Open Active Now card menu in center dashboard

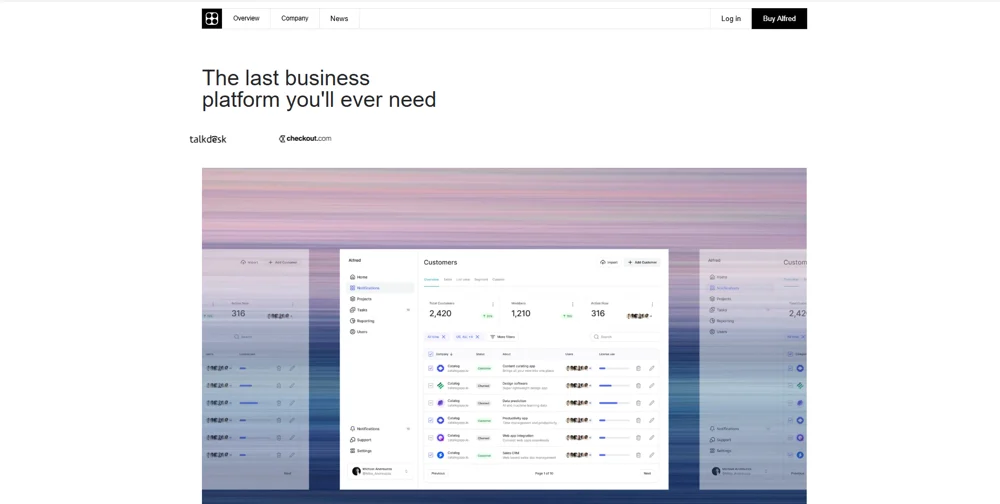click(652, 304)
